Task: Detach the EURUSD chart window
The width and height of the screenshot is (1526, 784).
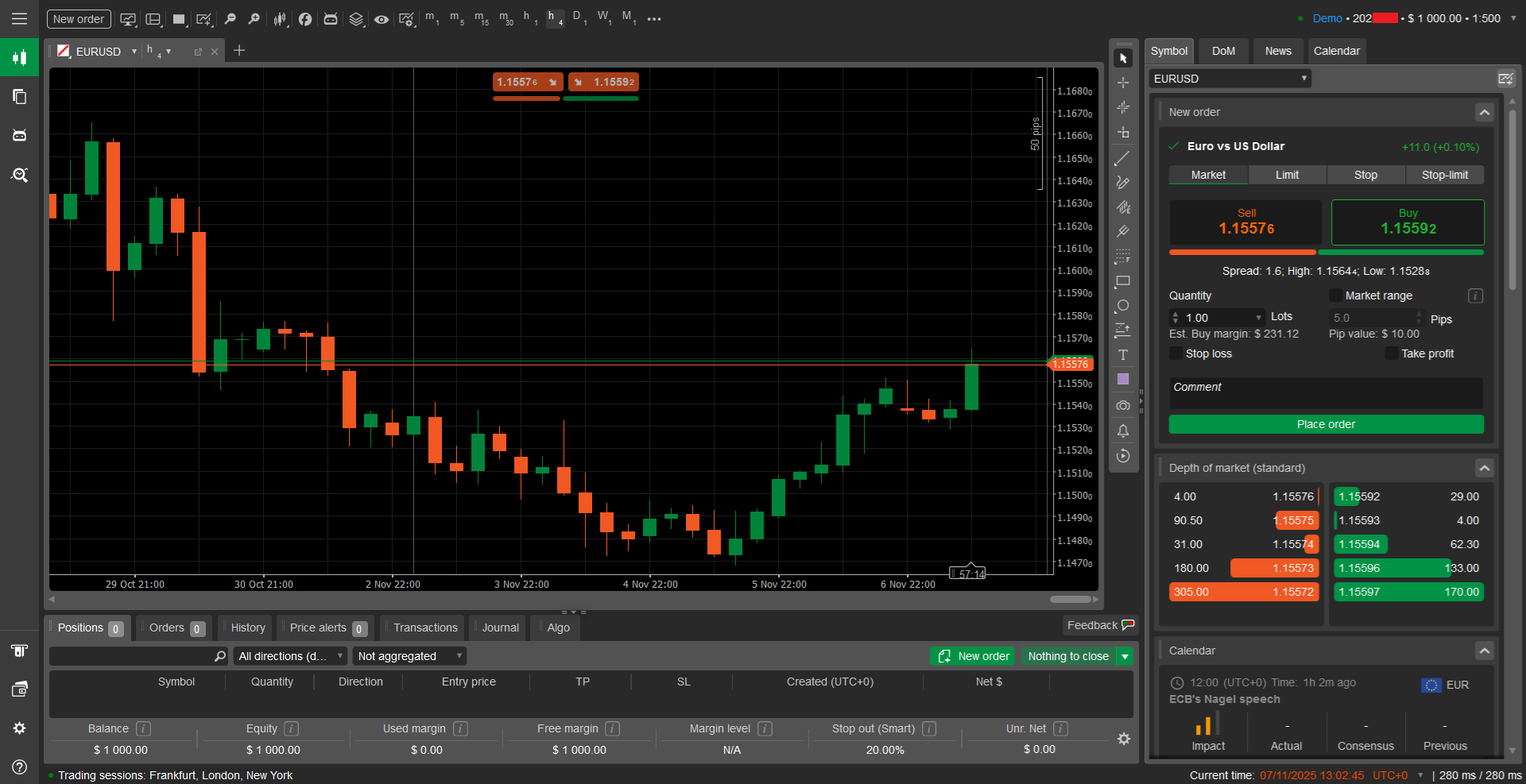Action: (x=198, y=52)
